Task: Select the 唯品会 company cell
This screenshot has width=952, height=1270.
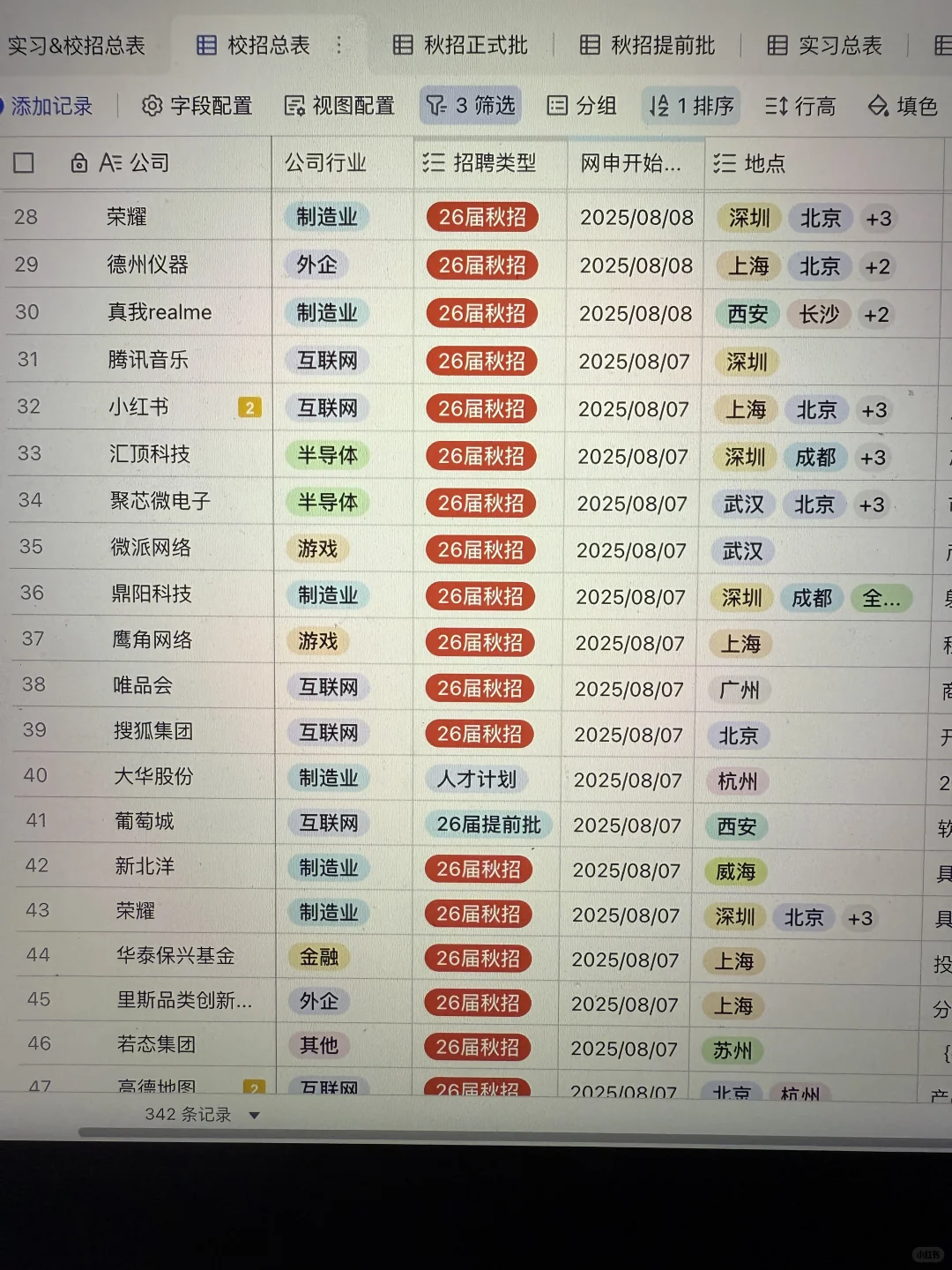Action: [145, 685]
